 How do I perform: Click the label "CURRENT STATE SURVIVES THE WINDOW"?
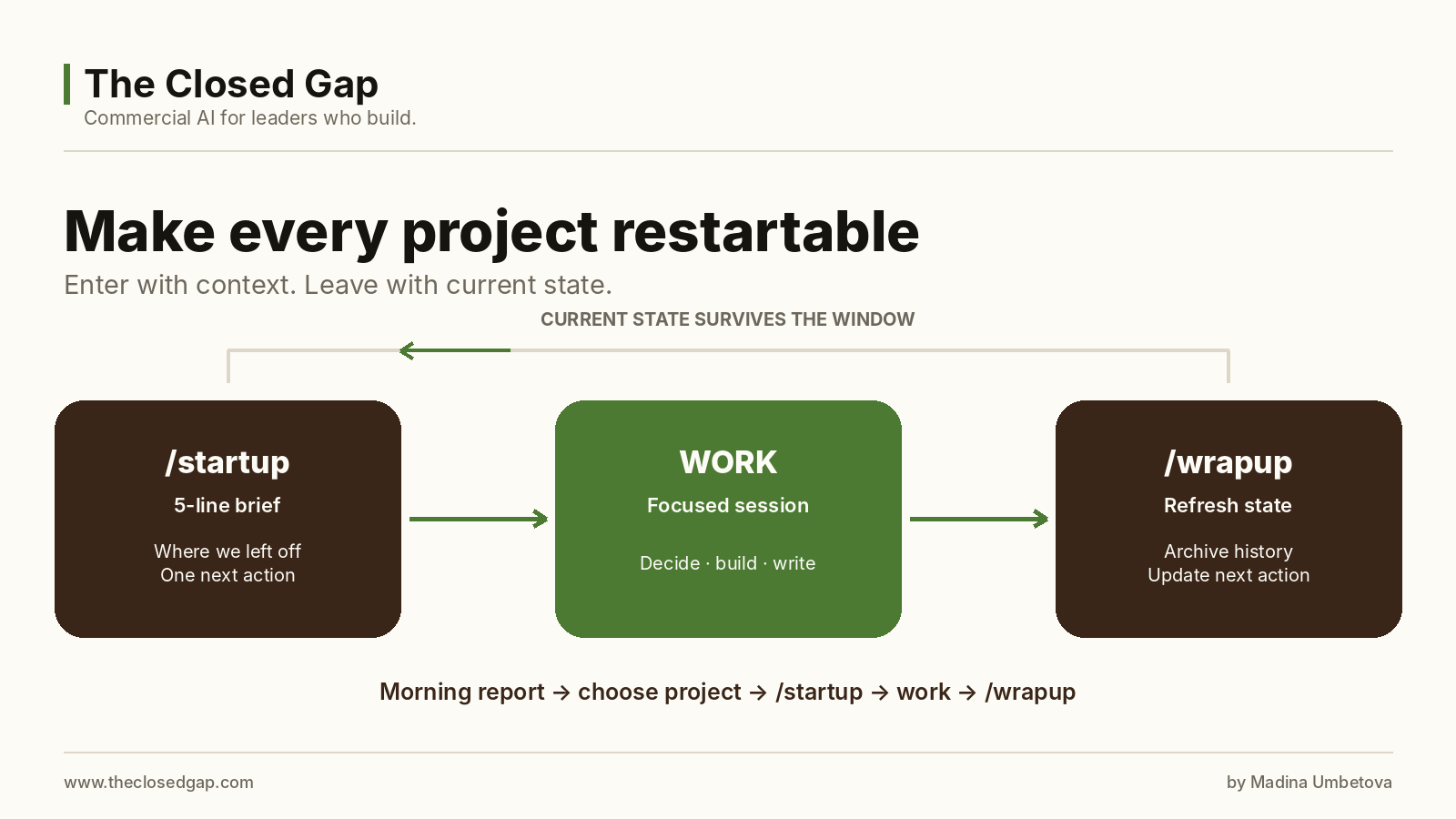click(x=727, y=319)
